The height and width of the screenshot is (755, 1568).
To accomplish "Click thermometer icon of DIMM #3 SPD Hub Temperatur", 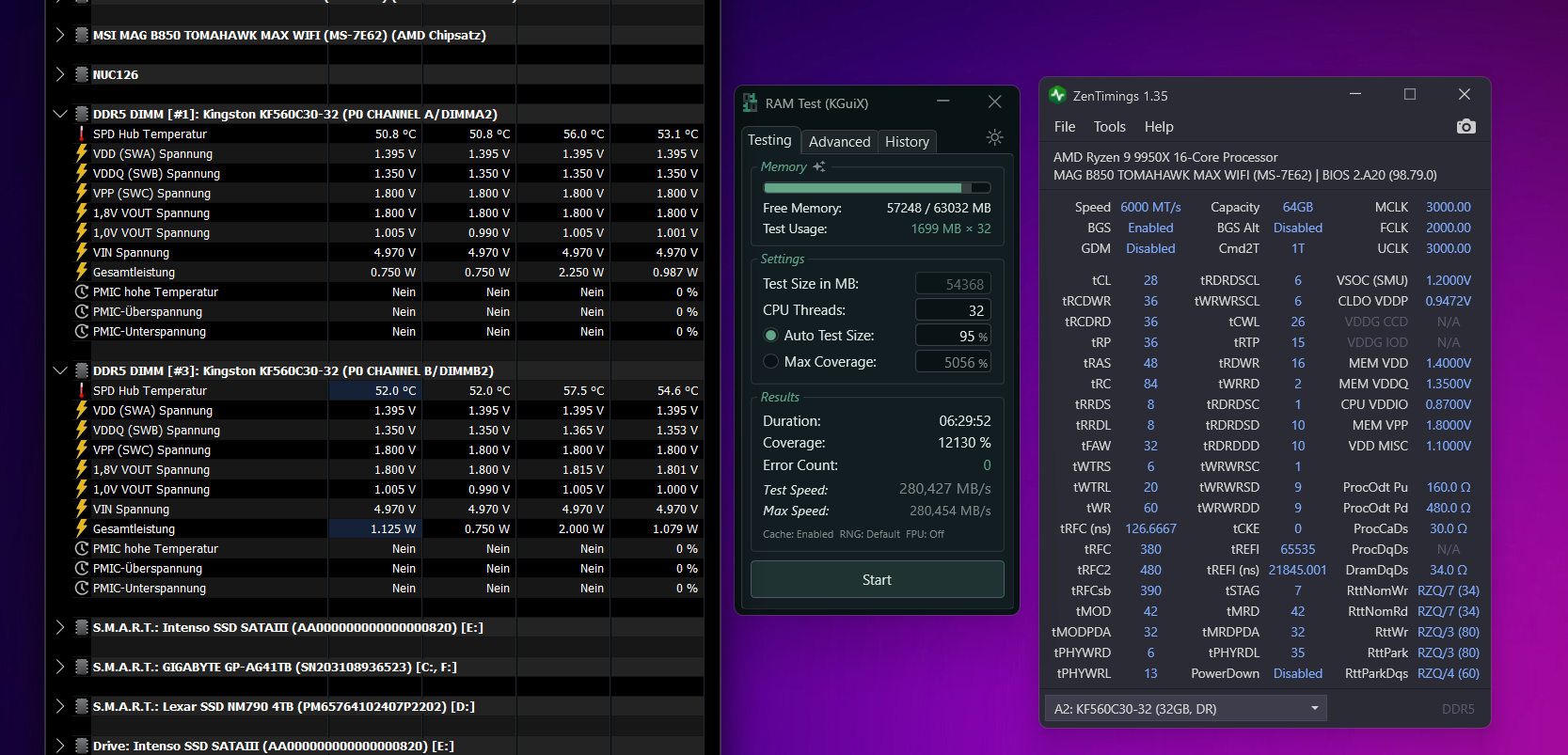I will 82,390.
